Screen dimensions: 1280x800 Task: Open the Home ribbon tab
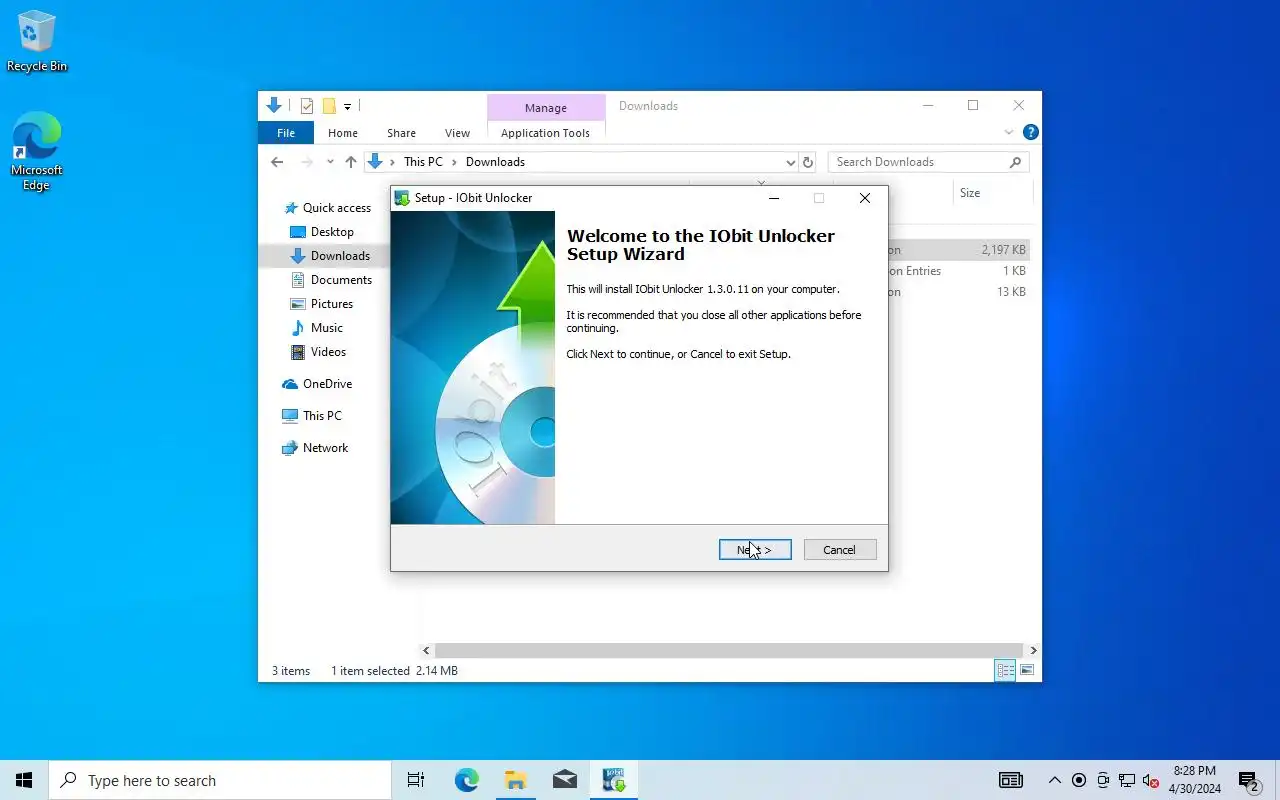pos(343,133)
